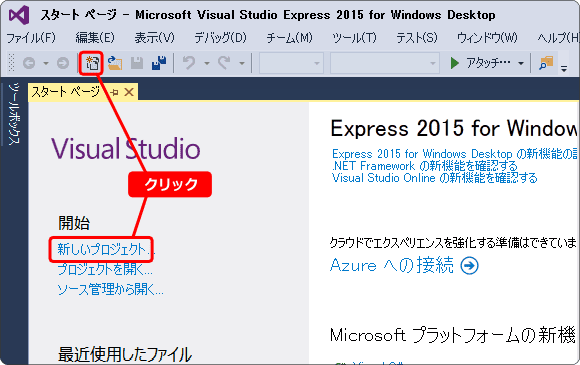Open the 編集(E) menu
Screen dimensions: 580x365
[95, 37]
